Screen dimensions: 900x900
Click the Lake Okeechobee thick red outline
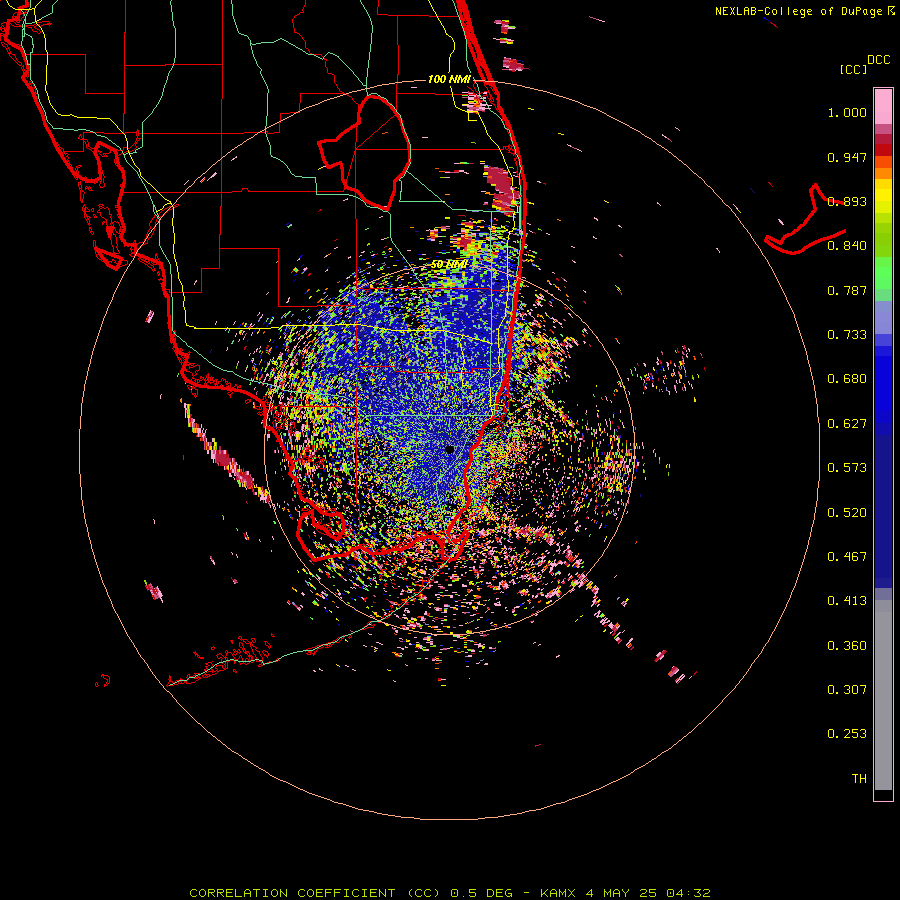pos(364,152)
